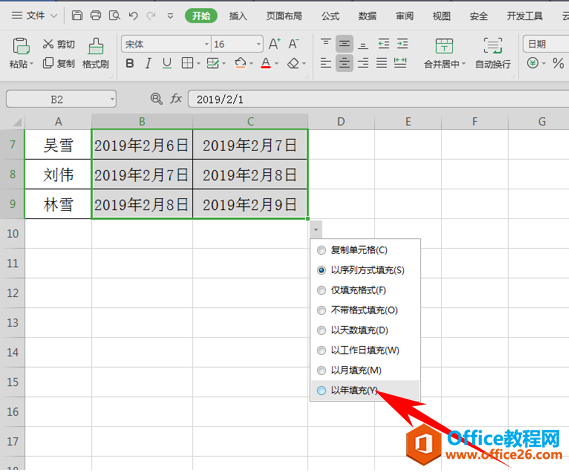Click the formula bar input 2019/2/1
The width and height of the screenshot is (569, 472).
[x=378, y=99]
